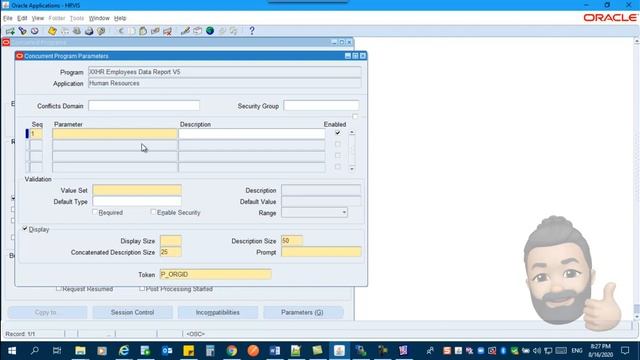640x360 pixels.
Task: Click parameter list scroll down arrow
Action: (352, 169)
